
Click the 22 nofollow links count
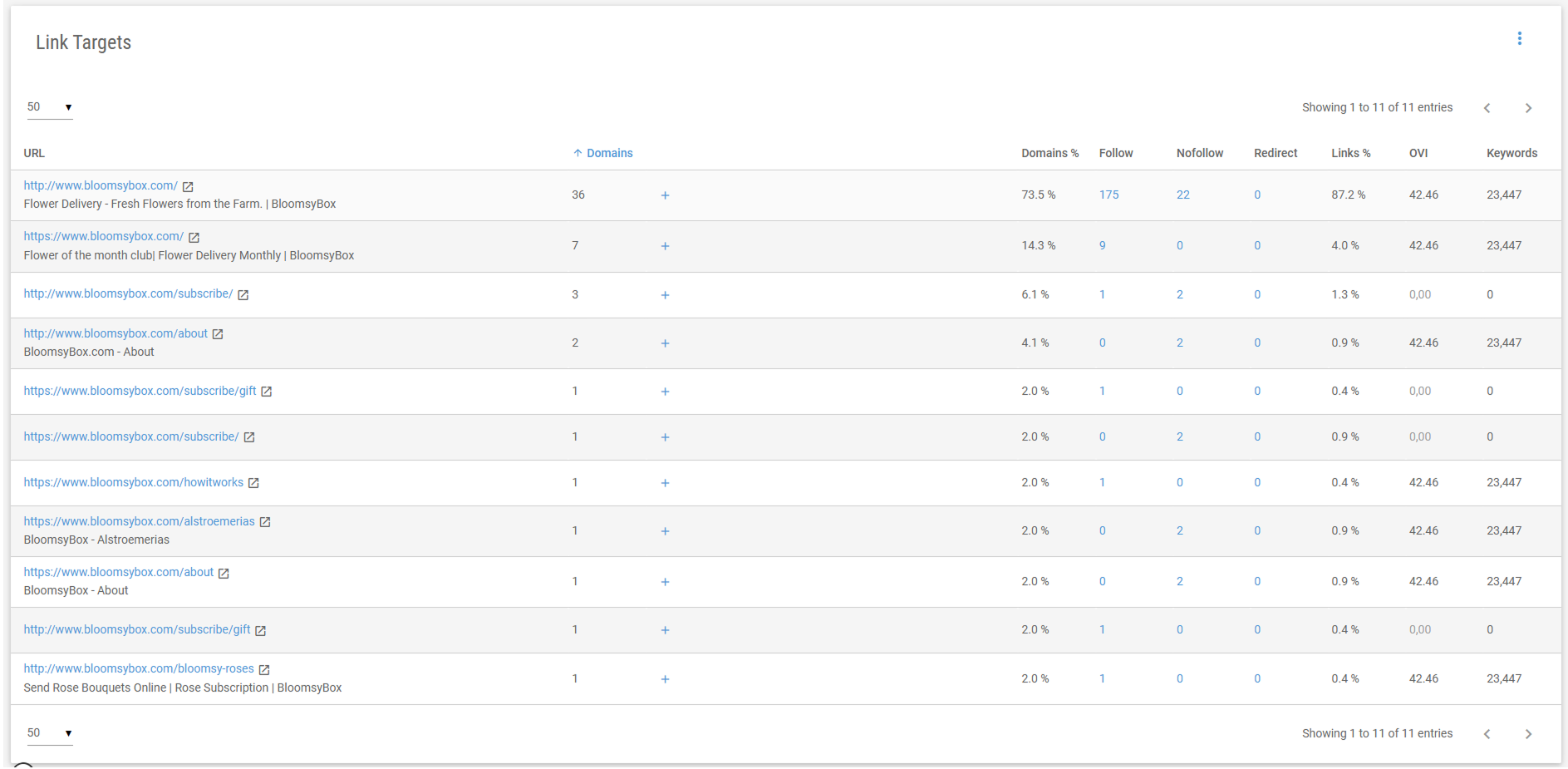click(1183, 195)
